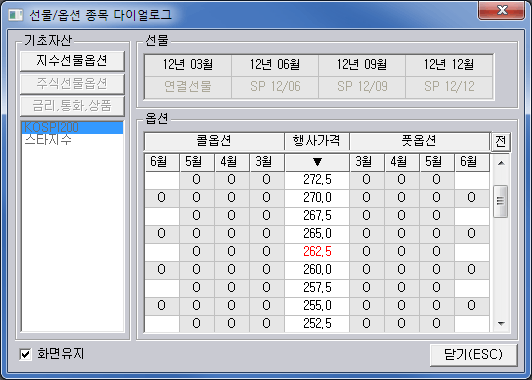
Task: Select the 12년 06월 futures cell
Action: 275,65
